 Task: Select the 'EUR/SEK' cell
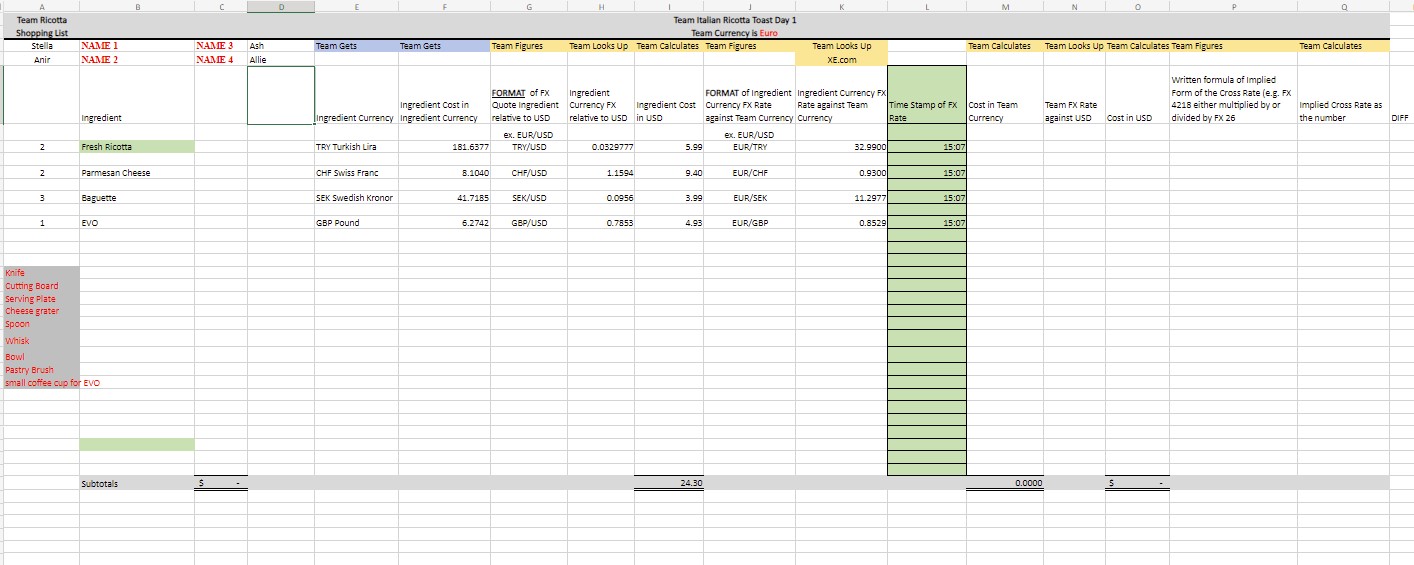click(750, 198)
